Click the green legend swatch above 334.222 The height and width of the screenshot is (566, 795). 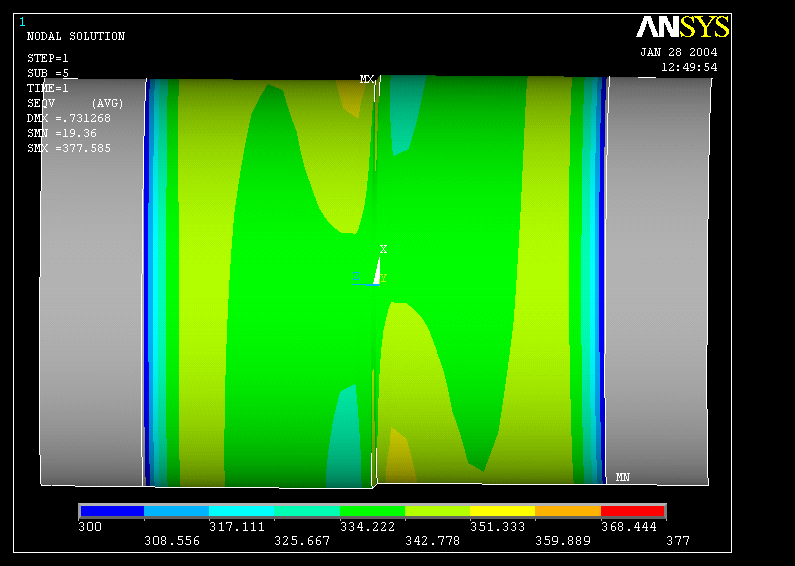click(372, 511)
